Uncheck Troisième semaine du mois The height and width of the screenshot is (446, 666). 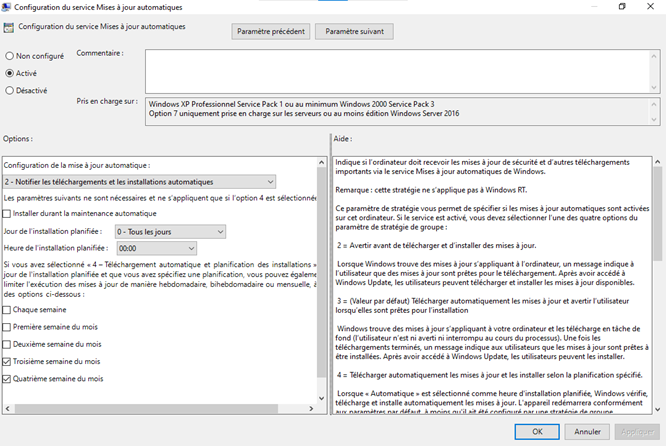pos(6,361)
